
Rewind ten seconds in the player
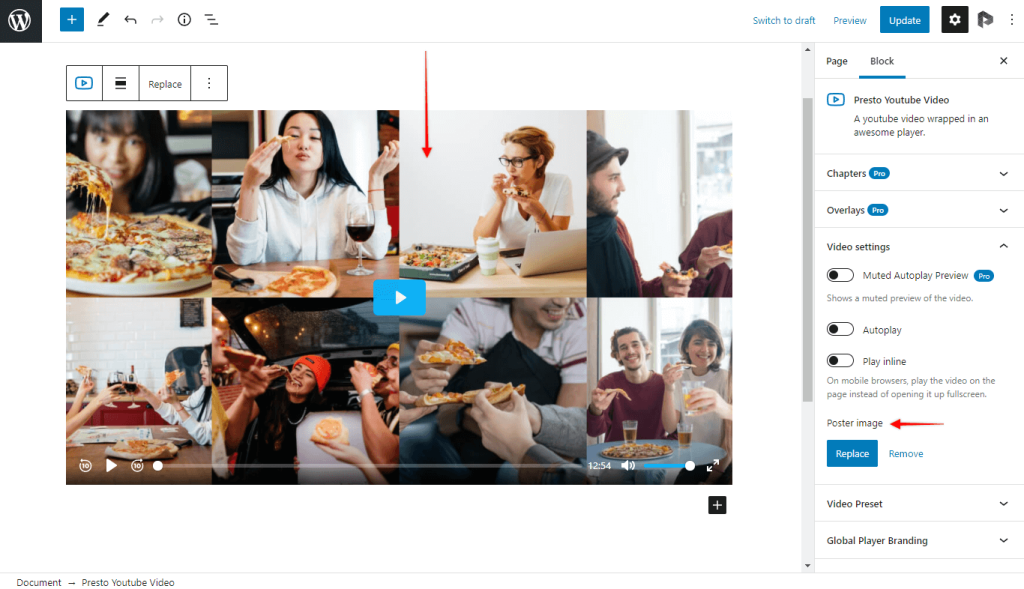click(x=86, y=466)
